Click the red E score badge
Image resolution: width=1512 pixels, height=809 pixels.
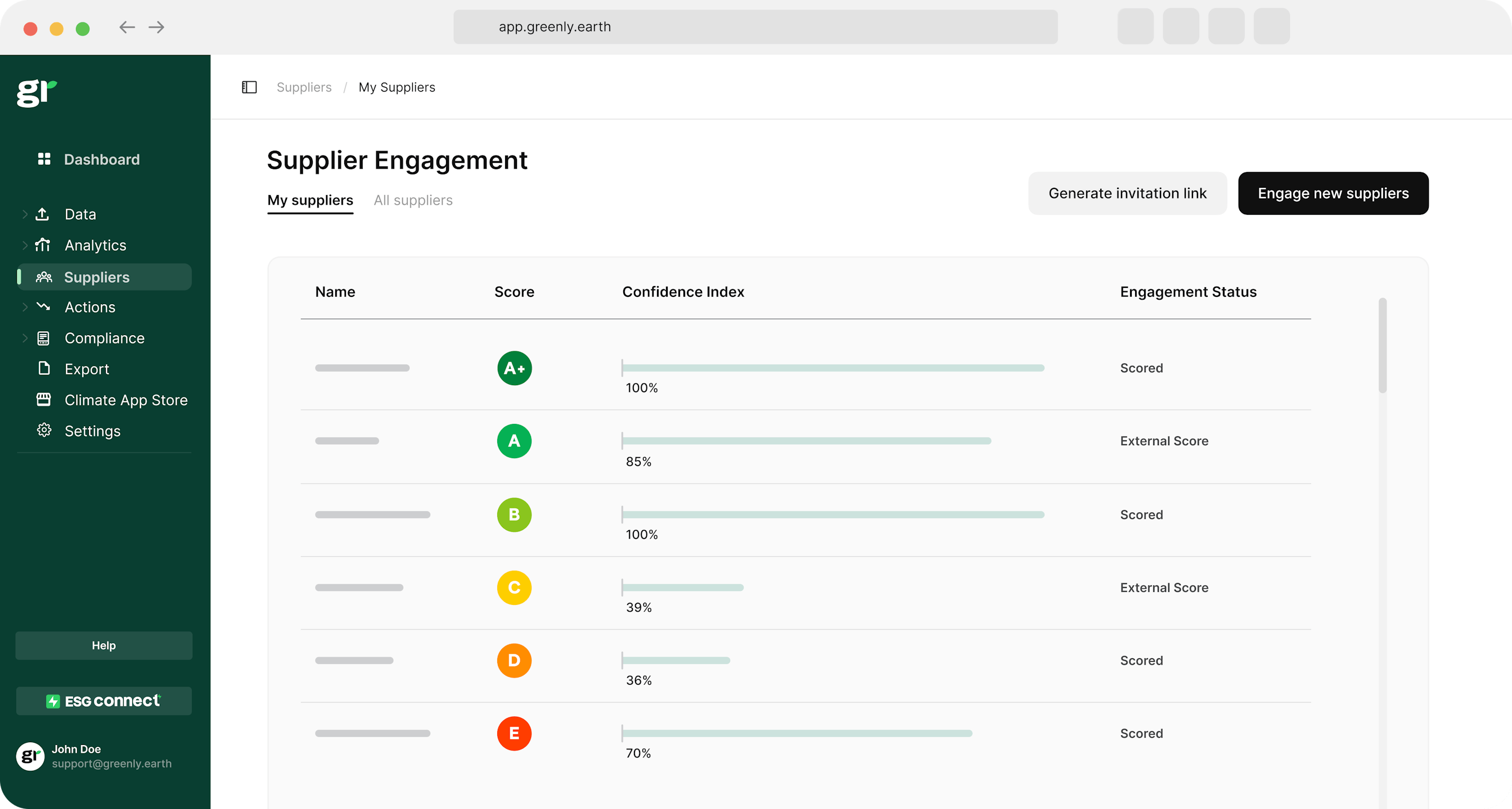click(514, 733)
